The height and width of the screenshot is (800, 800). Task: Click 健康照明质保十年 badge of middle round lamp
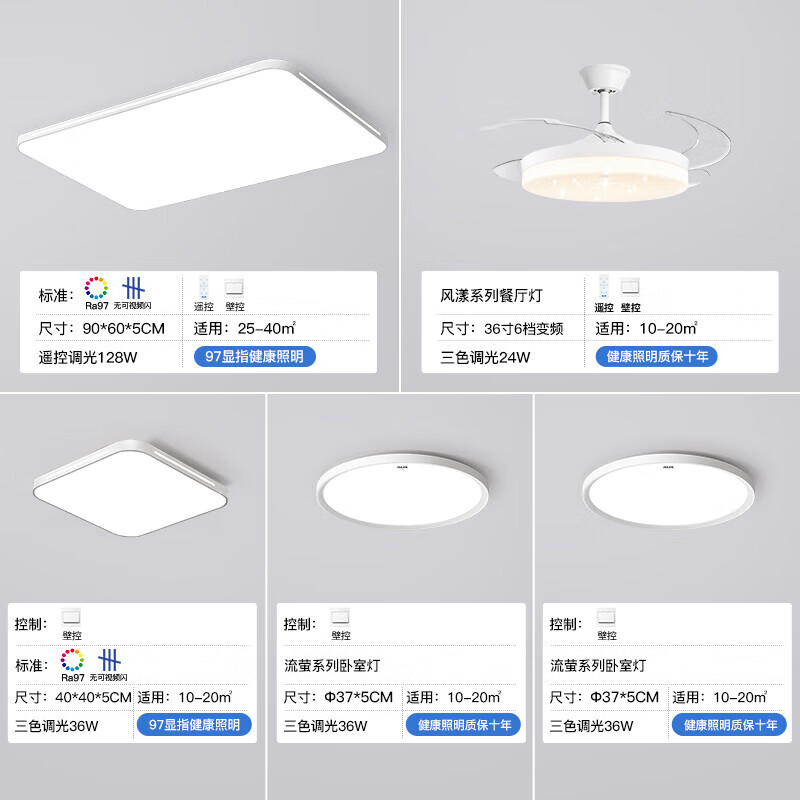463,725
